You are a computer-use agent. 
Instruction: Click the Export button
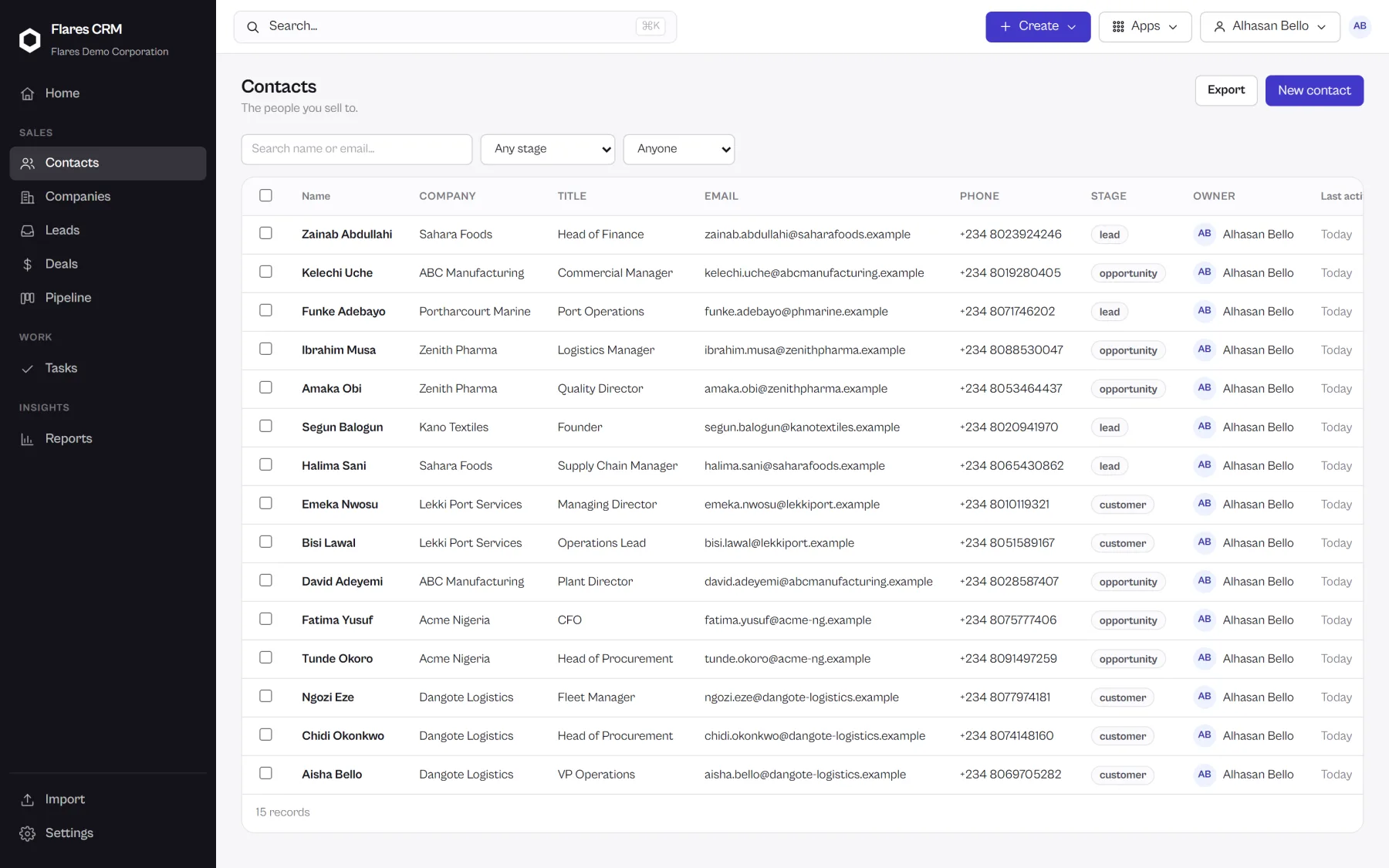click(1226, 90)
